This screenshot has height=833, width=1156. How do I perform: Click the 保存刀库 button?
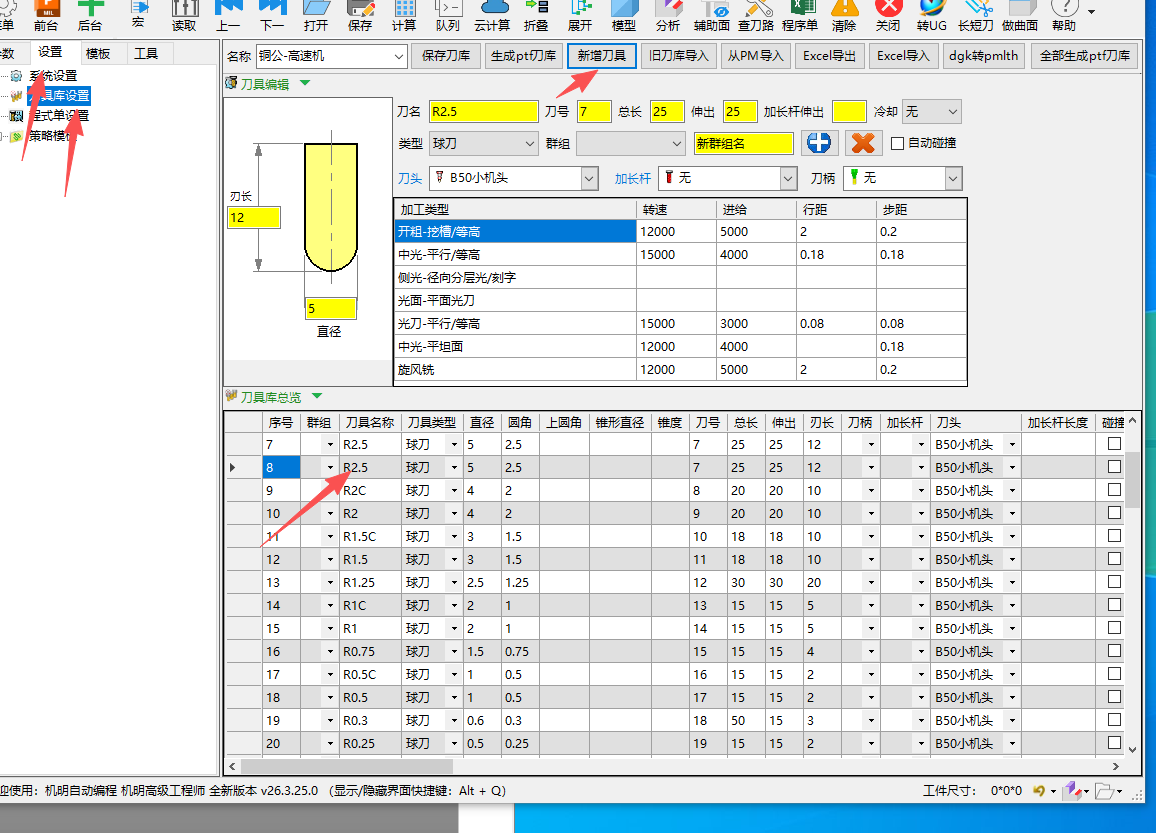point(445,56)
